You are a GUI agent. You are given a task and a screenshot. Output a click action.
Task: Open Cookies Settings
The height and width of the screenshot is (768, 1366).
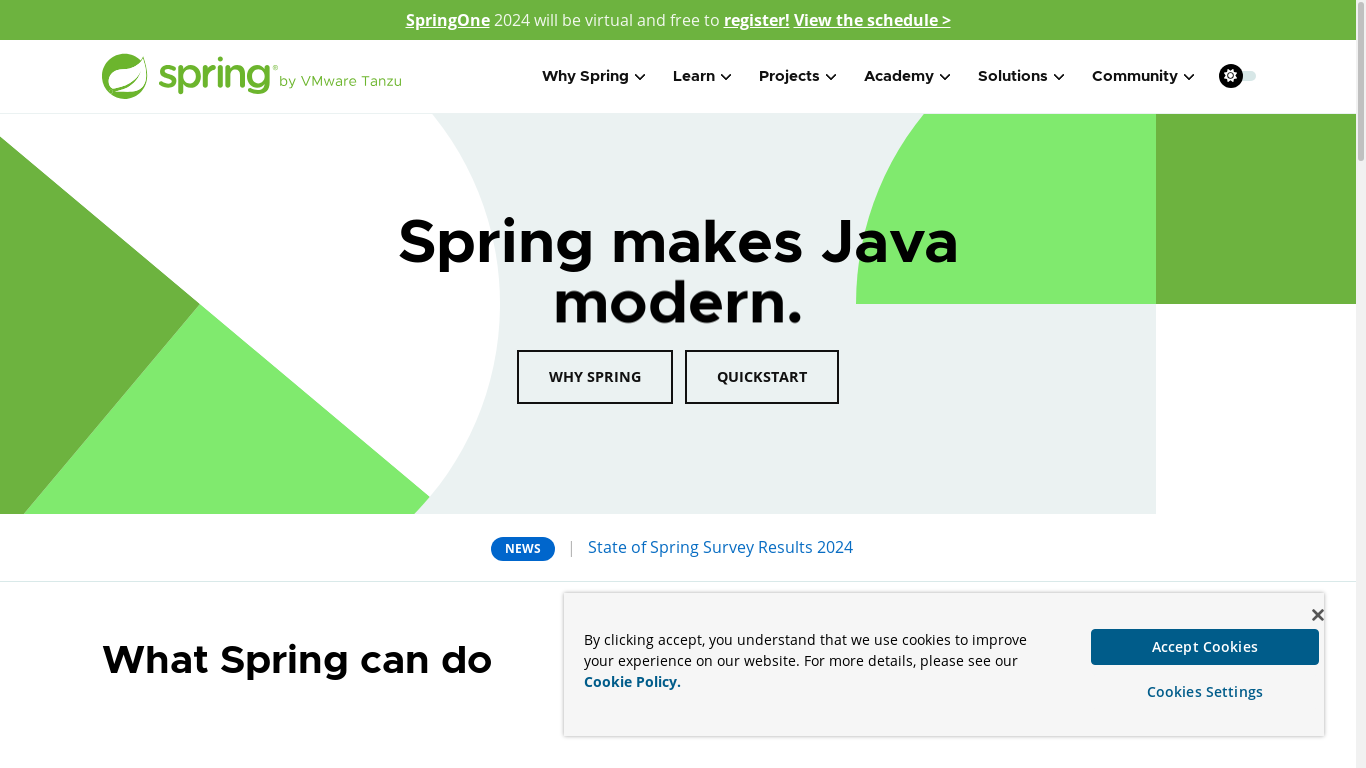[x=1205, y=692]
